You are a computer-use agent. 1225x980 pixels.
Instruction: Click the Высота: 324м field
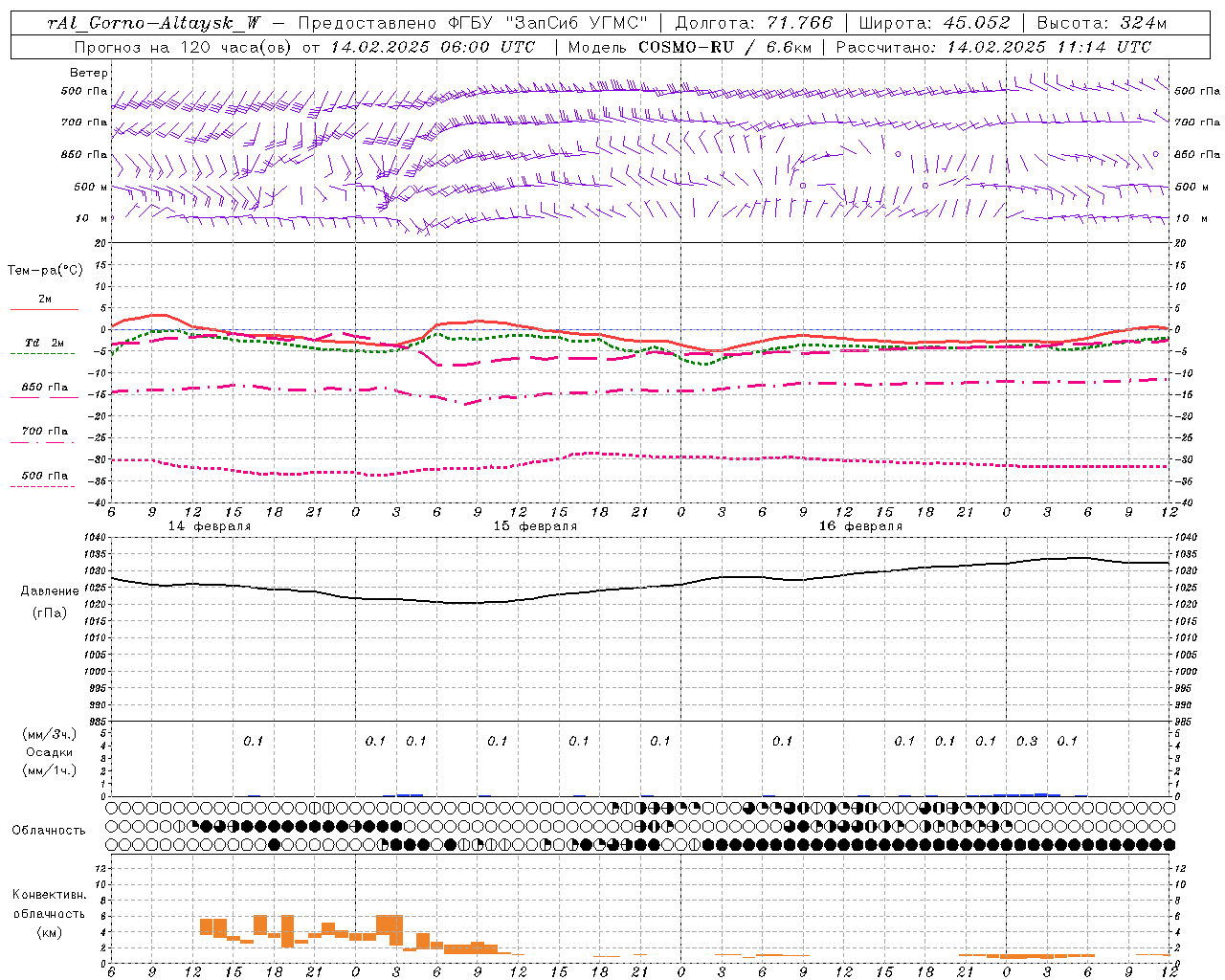1102,23
